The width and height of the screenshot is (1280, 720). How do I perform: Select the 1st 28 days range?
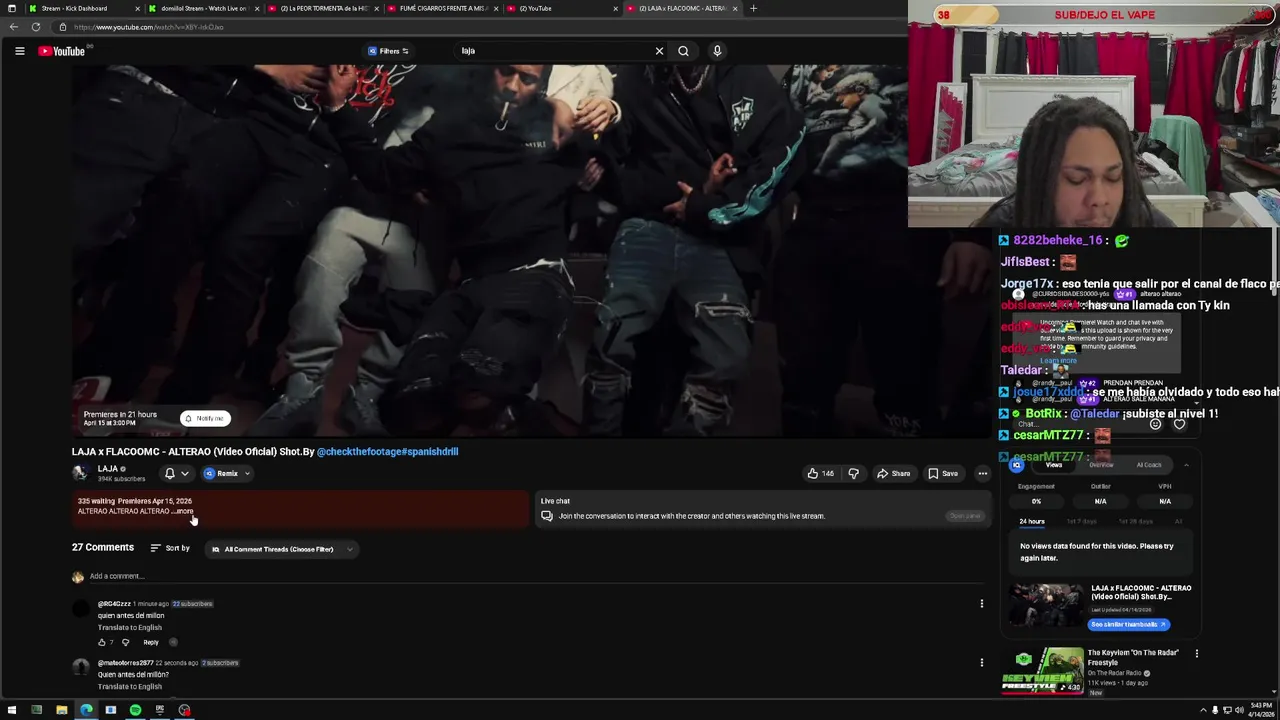[1135, 521]
